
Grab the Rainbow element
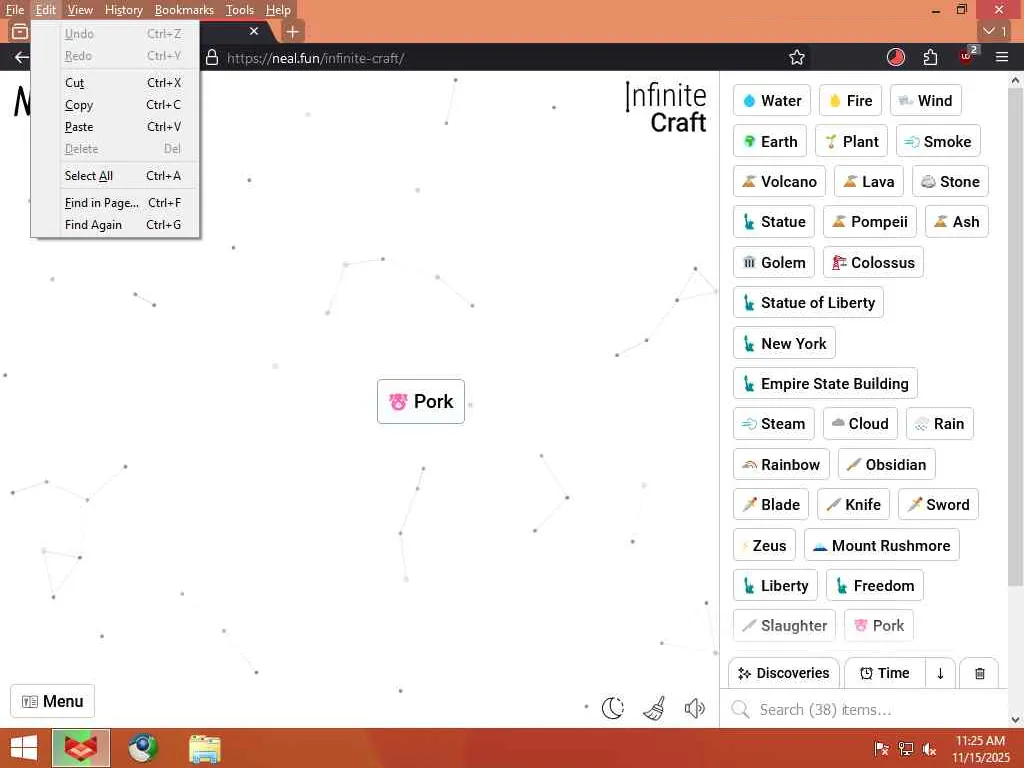coord(781,465)
